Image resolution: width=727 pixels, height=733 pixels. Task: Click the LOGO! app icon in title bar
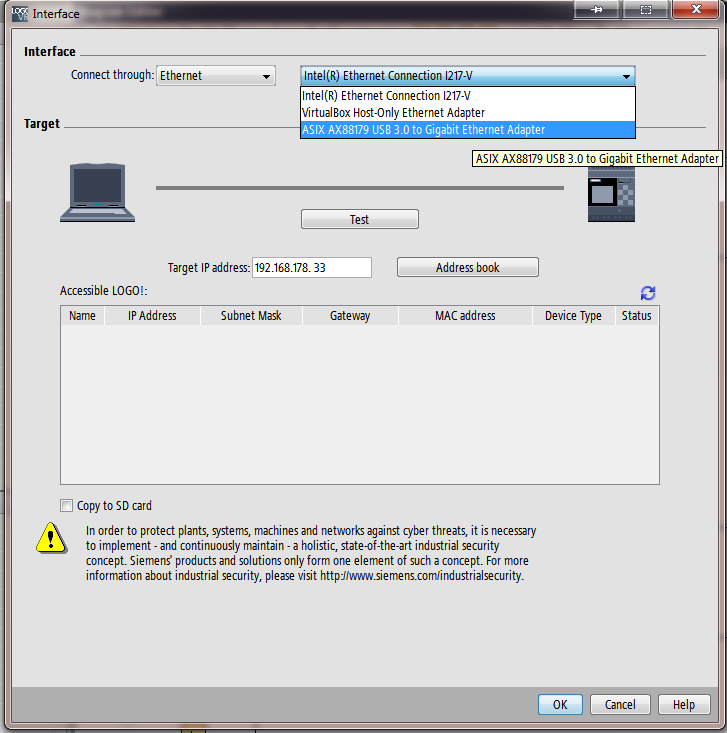(x=20, y=14)
